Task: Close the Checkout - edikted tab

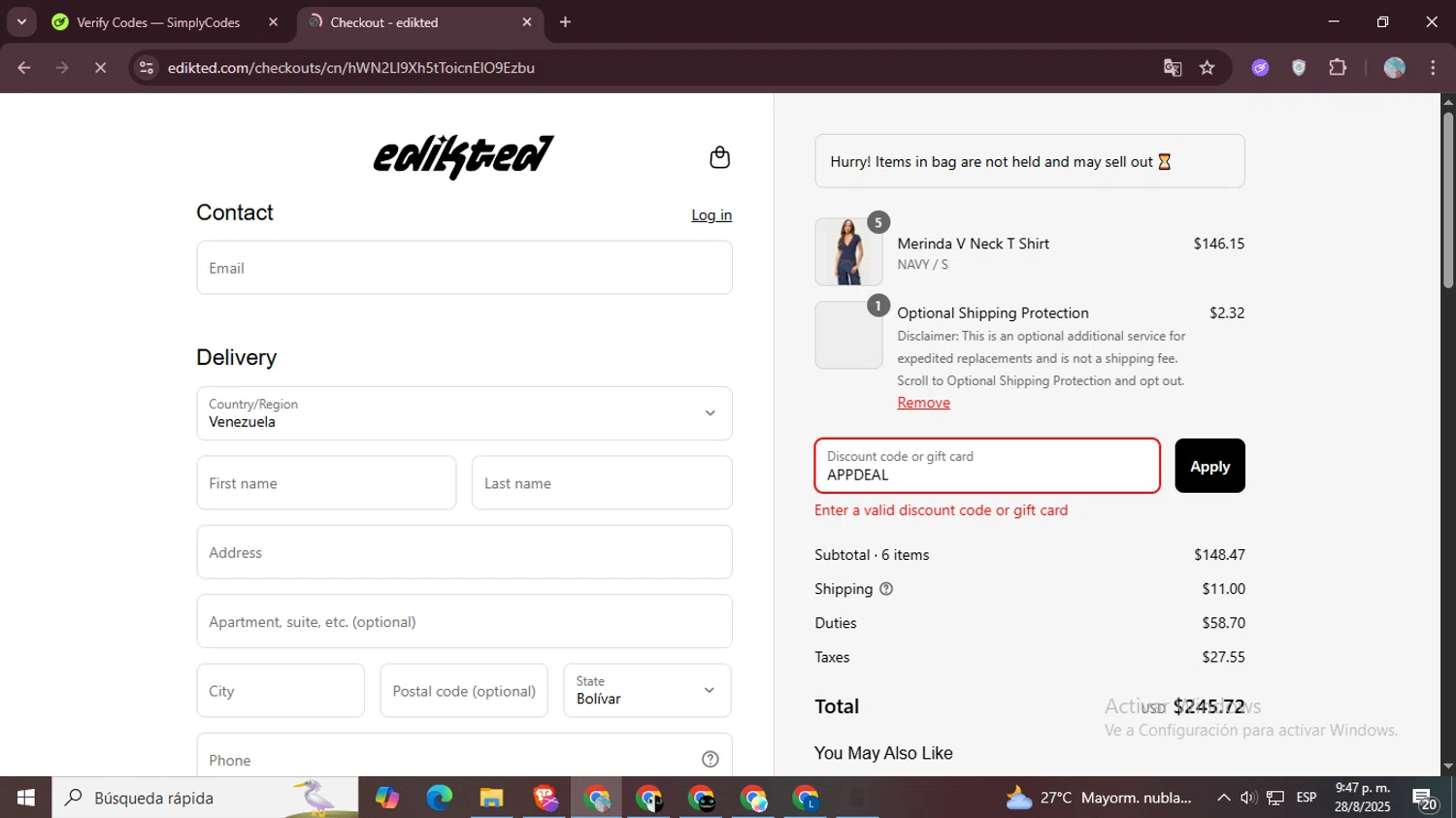Action: tap(527, 22)
